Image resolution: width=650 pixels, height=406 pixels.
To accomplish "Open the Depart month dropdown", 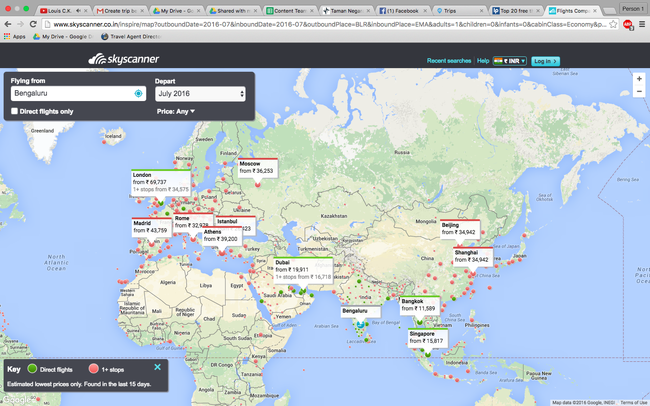I will tap(200, 94).
